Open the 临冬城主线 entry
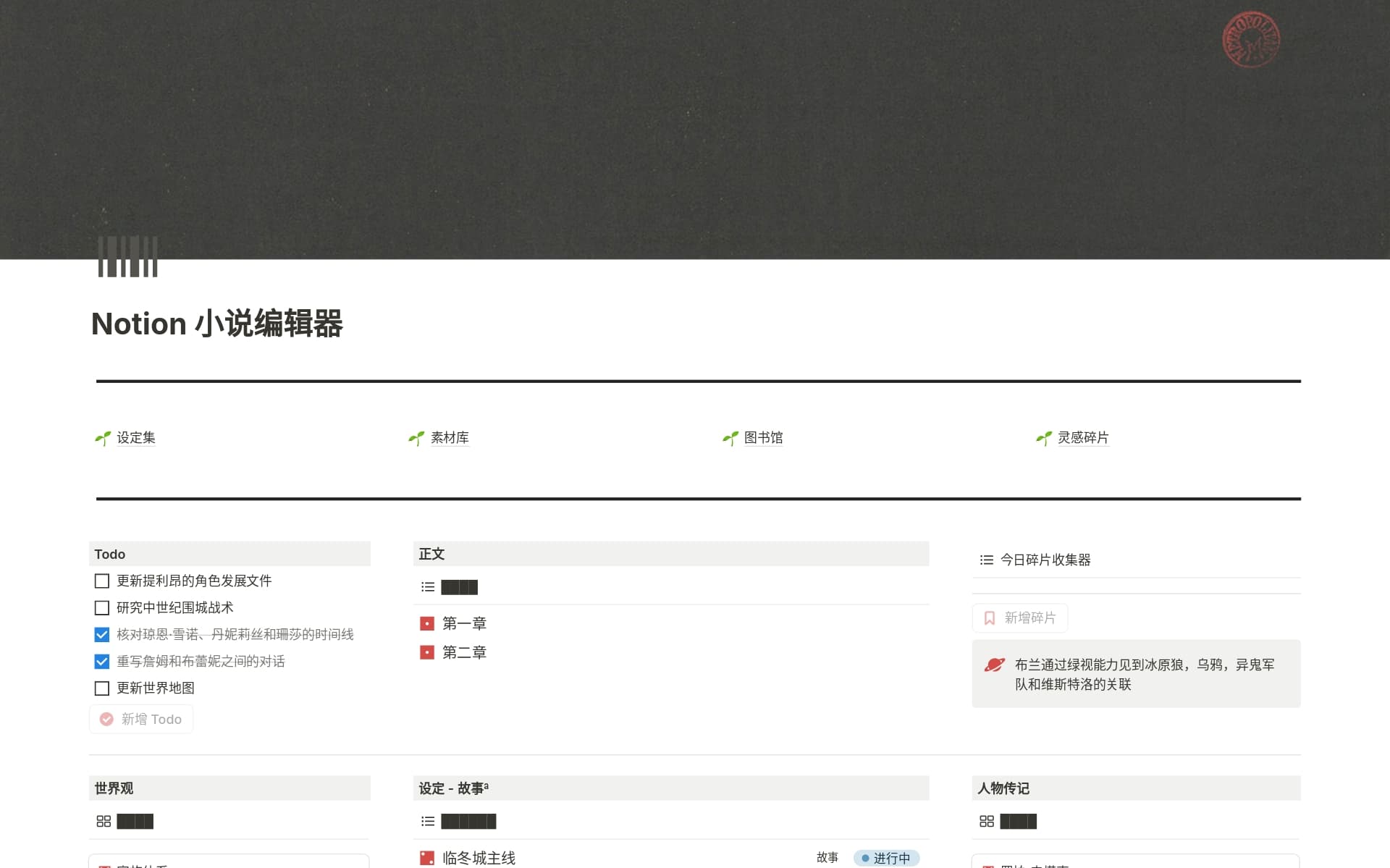1390x868 pixels. tap(479, 858)
